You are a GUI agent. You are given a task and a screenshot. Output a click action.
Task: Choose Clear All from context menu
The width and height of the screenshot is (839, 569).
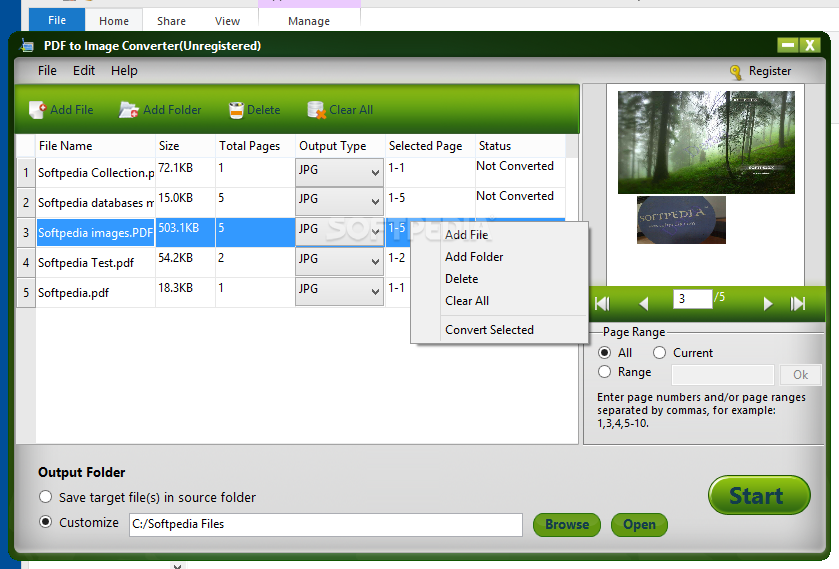point(467,301)
